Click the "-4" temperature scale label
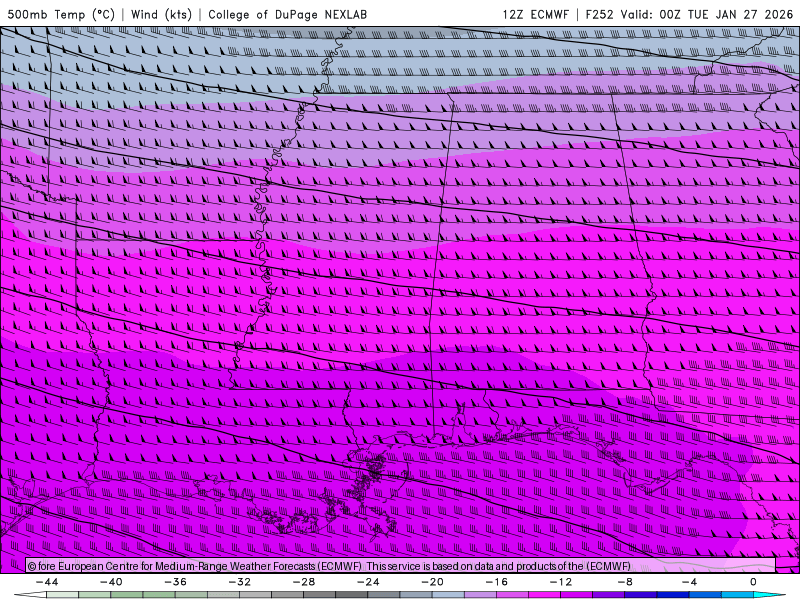The image size is (800, 600). click(689, 582)
